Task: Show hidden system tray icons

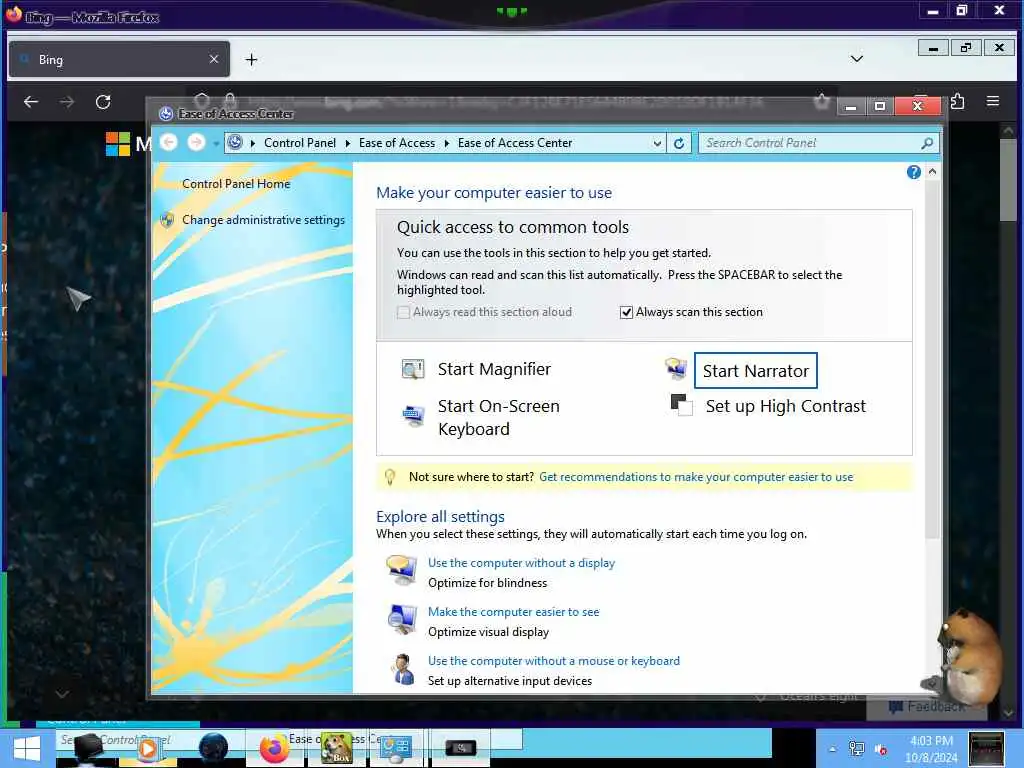Action: pyautogui.click(x=833, y=749)
